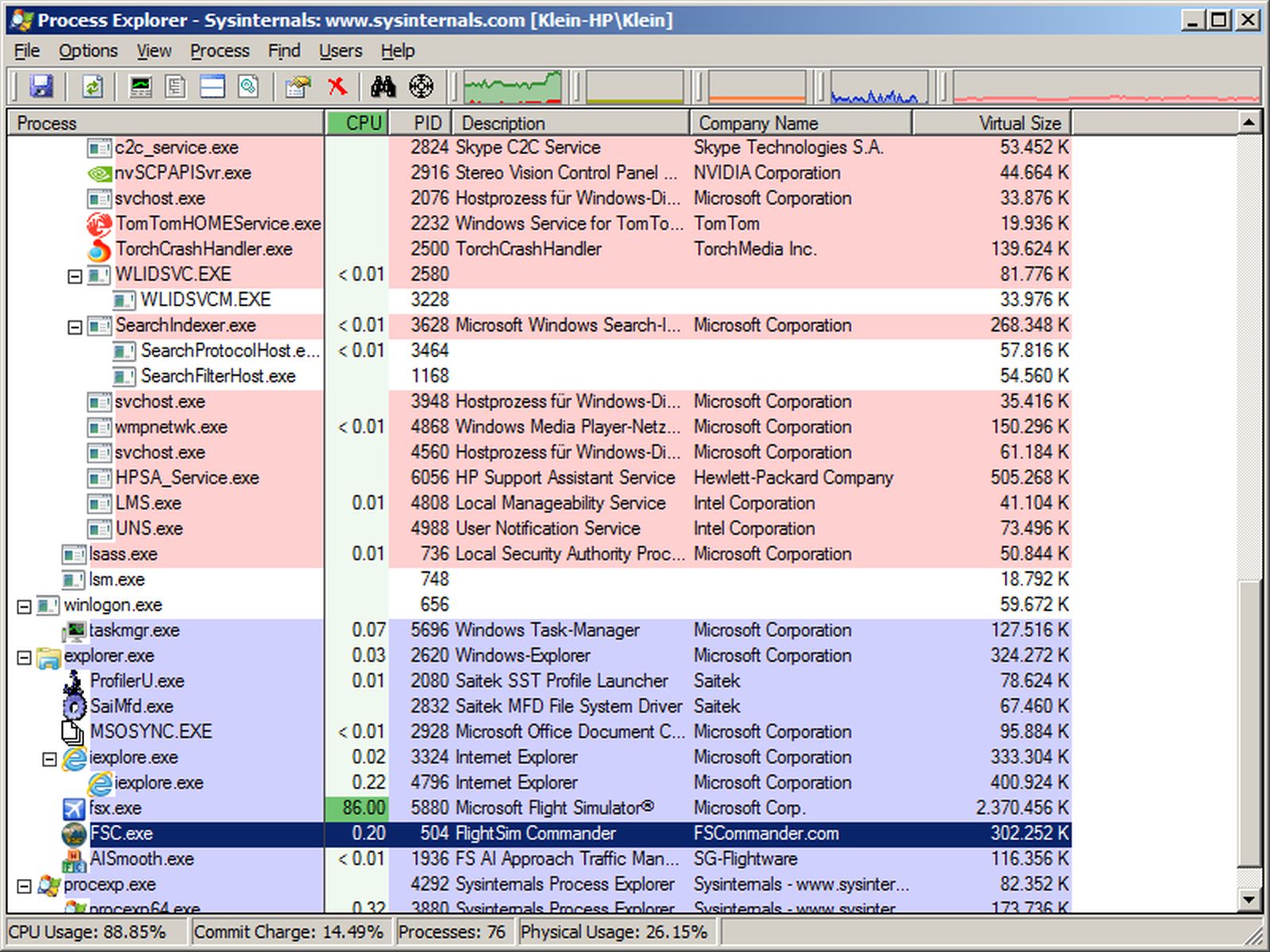Select the lsm.exe process row
1270x952 pixels.
click(x=539, y=580)
